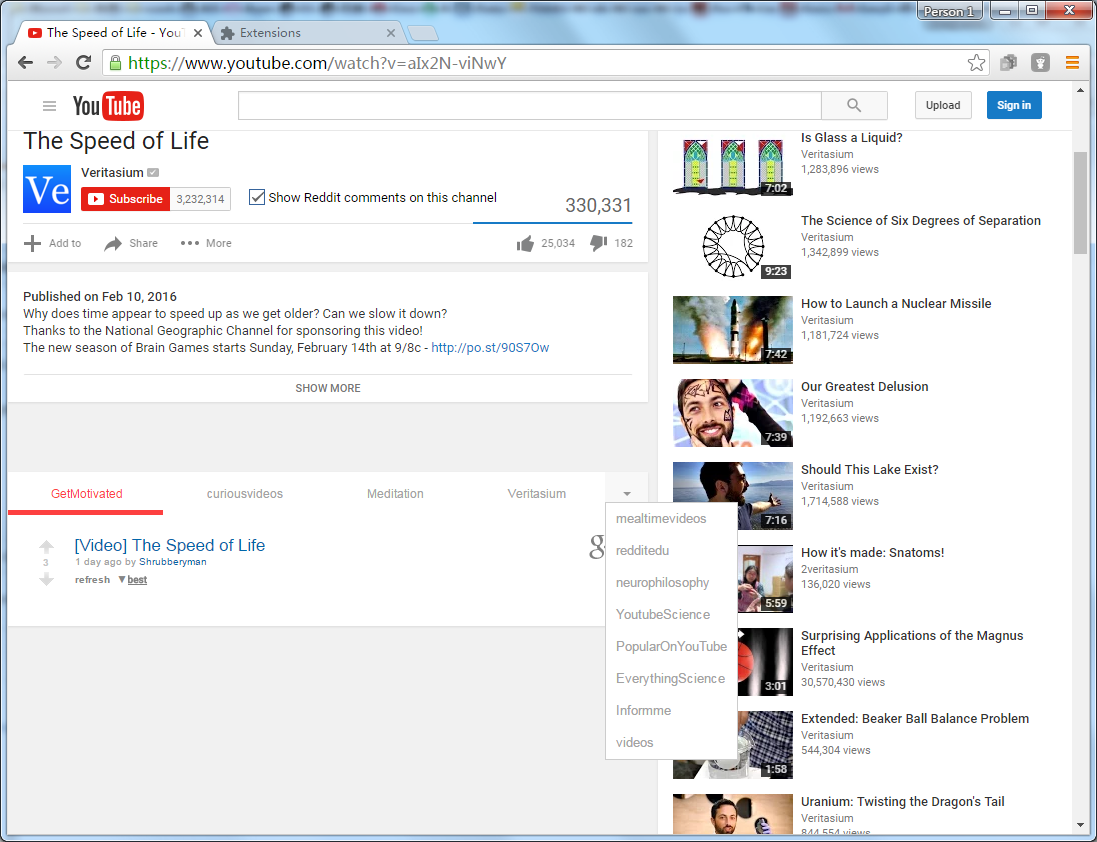Bookmark page with the star icon

point(976,63)
